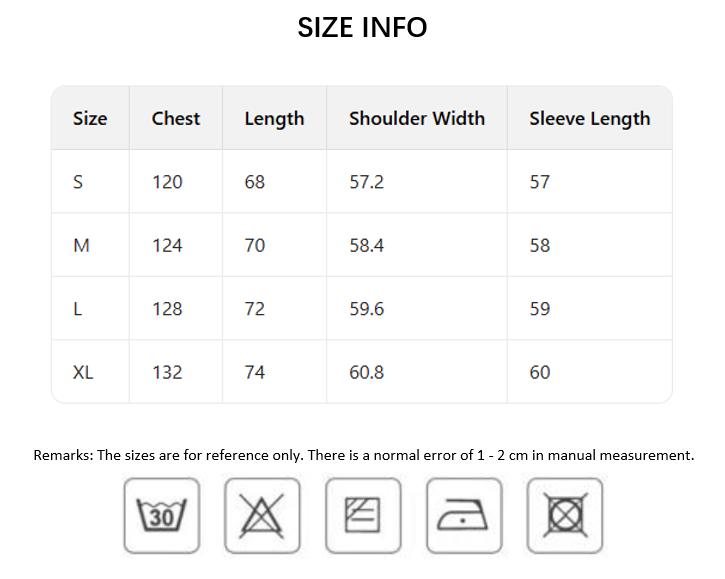Select the Sleeve Length column header
This screenshot has width=725, height=579.
(x=590, y=119)
